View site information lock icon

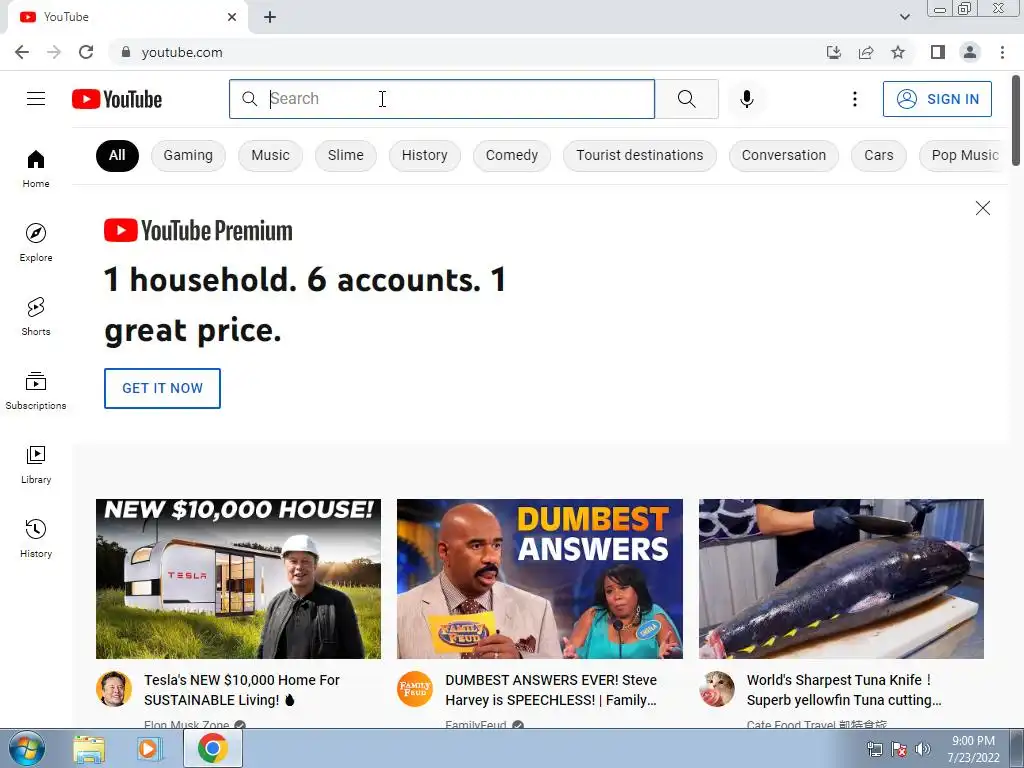coord(126,52)
